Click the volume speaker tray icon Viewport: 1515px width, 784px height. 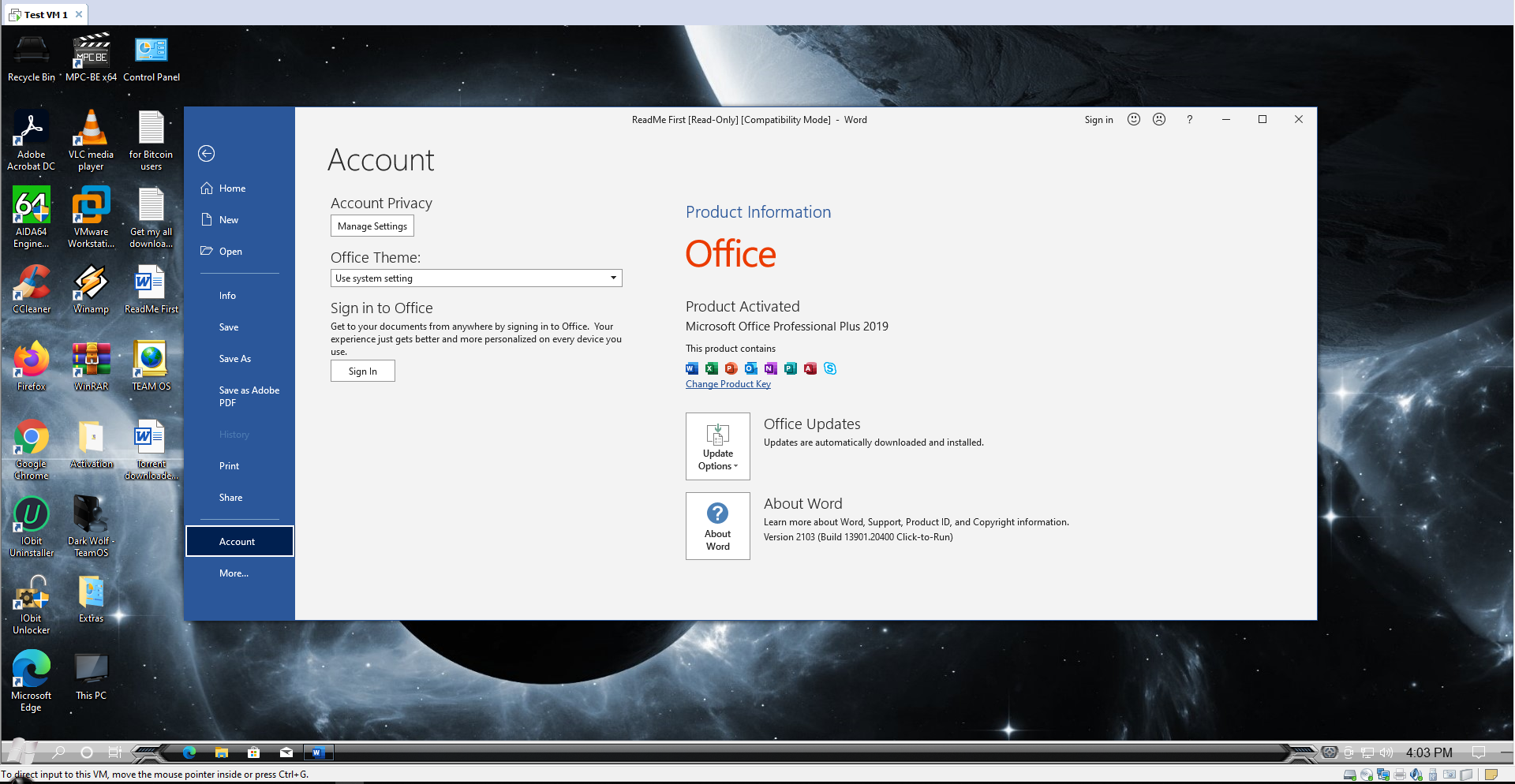[x=1386, y=752]
